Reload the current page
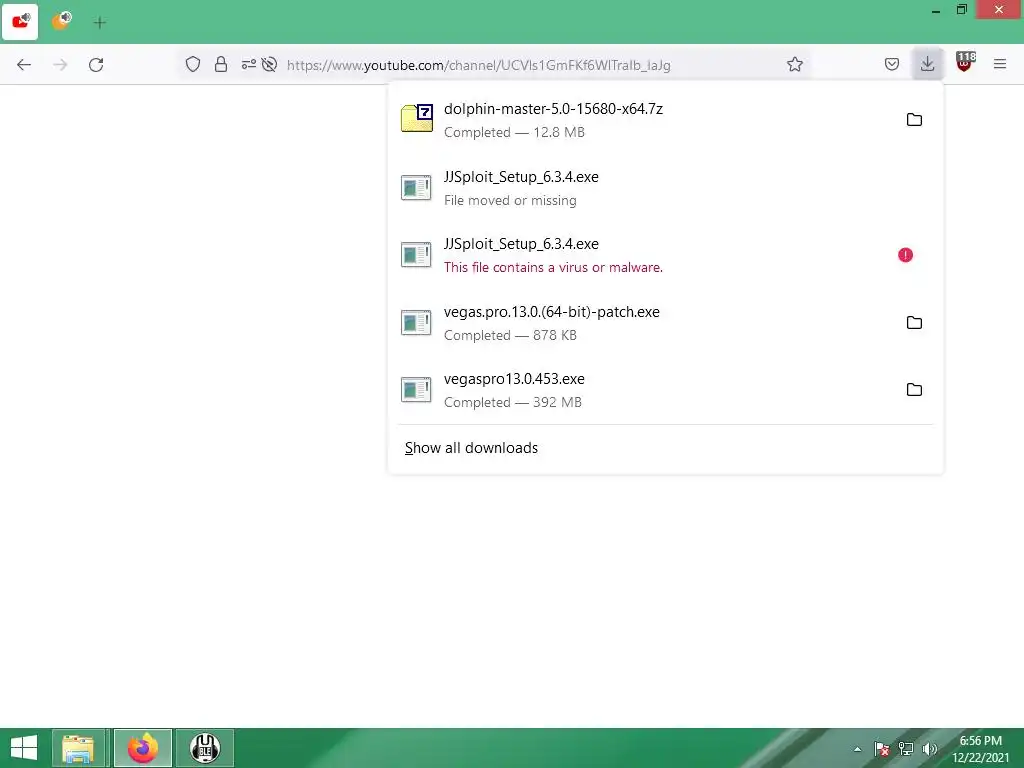This screenshot has width=1024, height=768. pos(96,65)
